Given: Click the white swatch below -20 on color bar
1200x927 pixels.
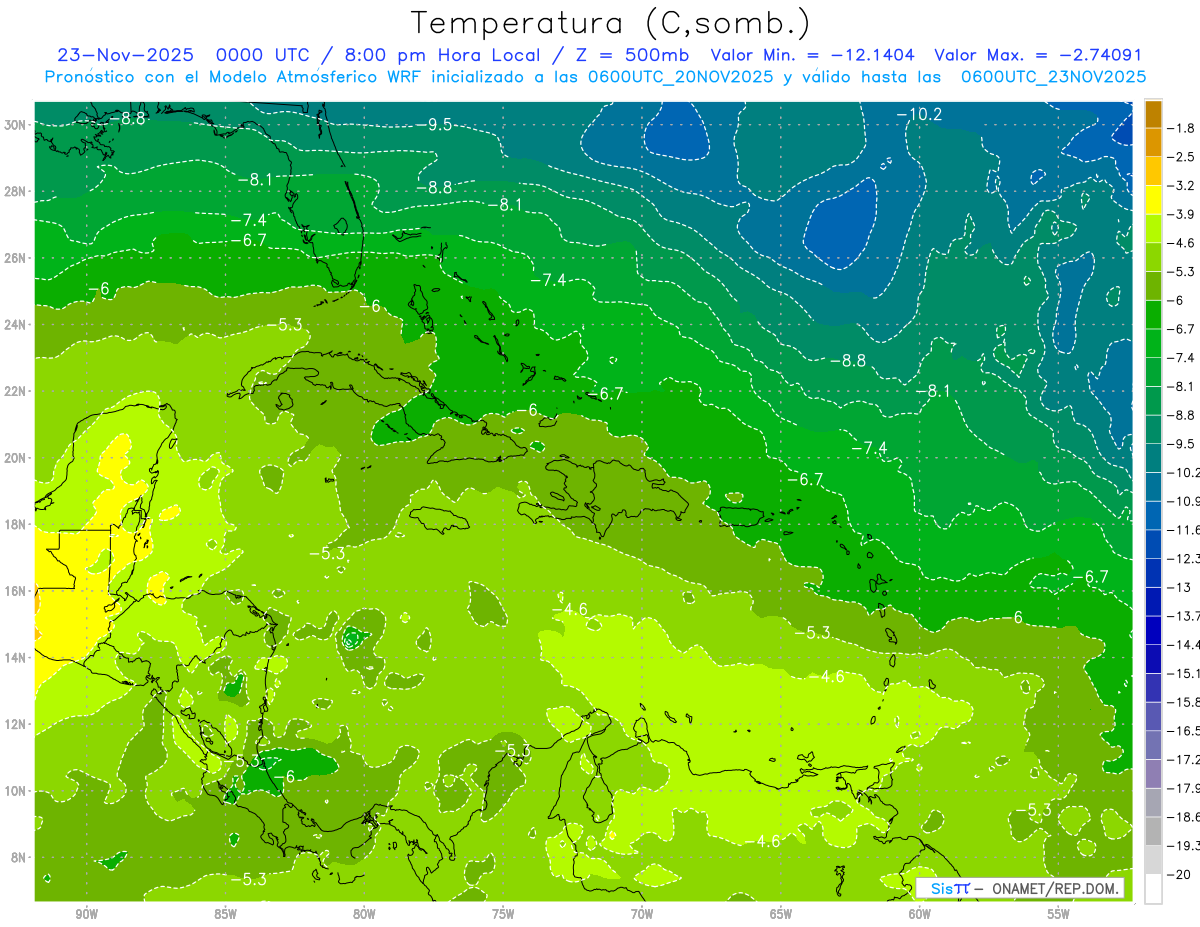Looking at the screenshot, I should [x=1153, y=888].
